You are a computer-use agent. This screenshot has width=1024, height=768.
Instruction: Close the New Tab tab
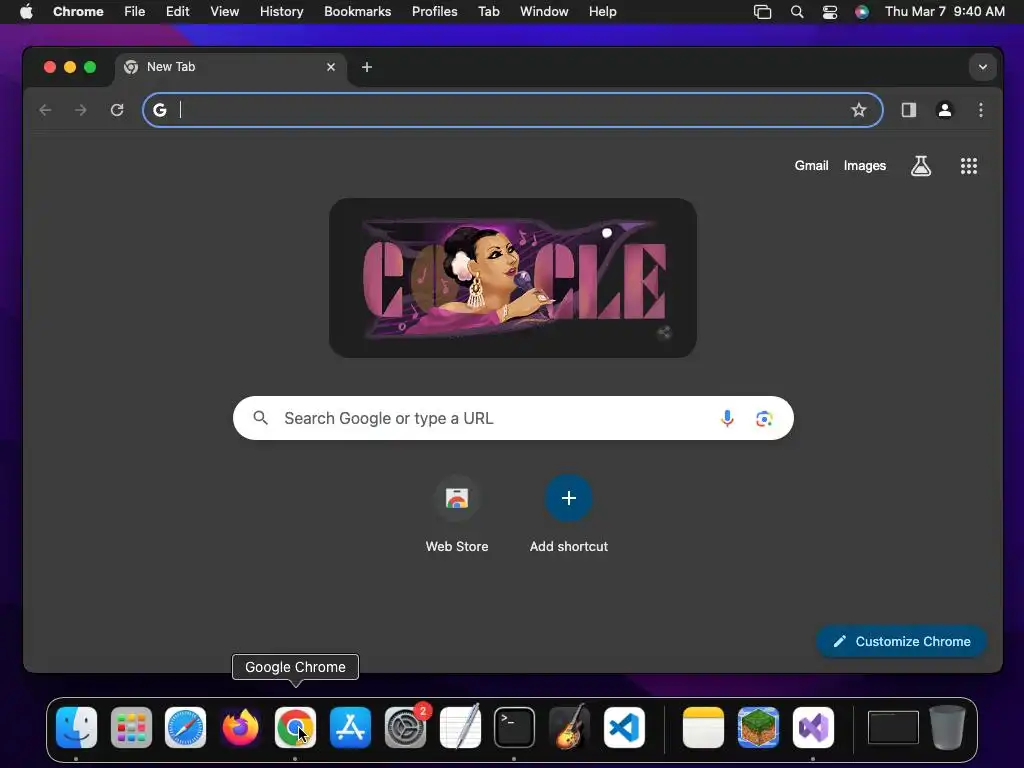click(x=331, y=67)
